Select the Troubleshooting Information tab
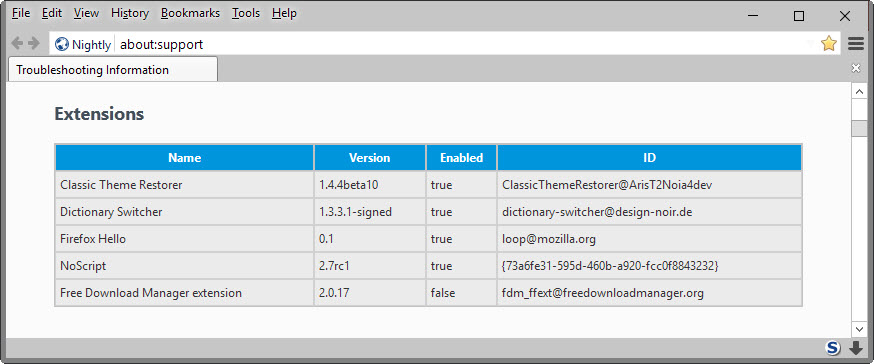This screenshot has width=874, height=364. tap(113, 70)
